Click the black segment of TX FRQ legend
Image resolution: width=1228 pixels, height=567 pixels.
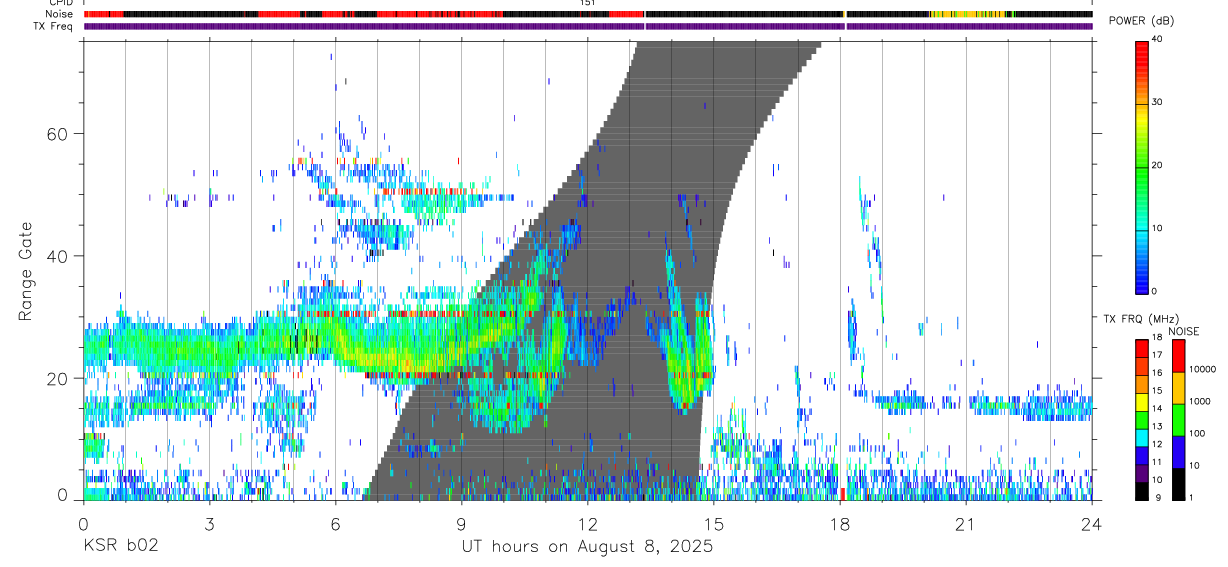click(1141, 491)
